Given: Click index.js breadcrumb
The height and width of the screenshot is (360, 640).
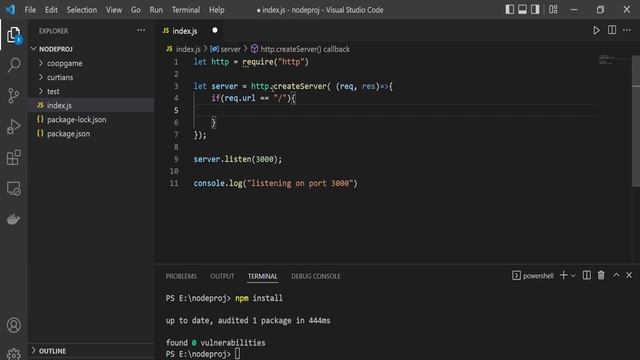Looking at the screenshot, I should [x=184, y=49].
